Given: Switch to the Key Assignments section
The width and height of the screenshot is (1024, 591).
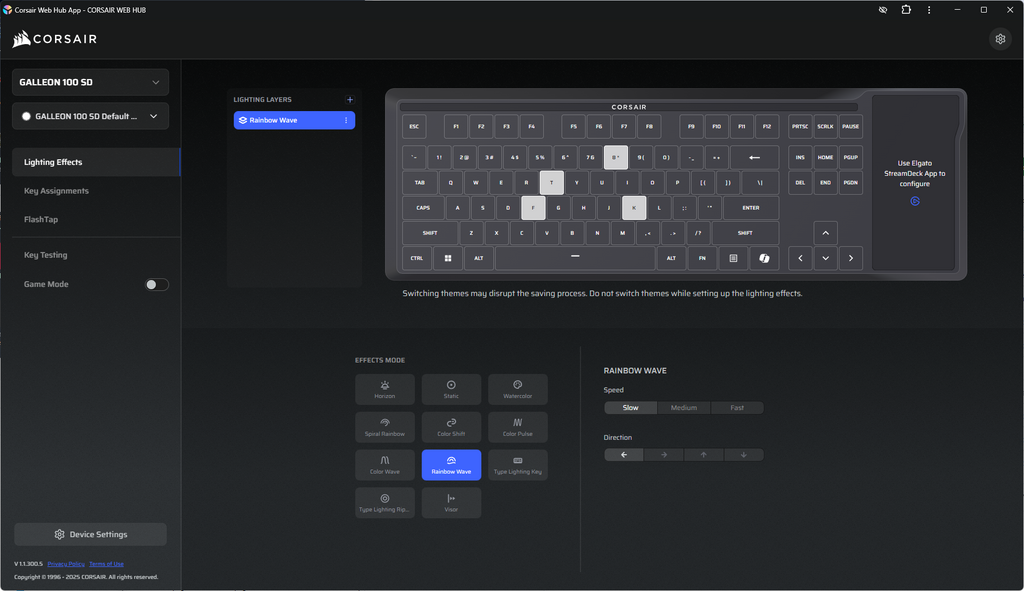Looking at the screenshot, I should pyautogui.click(x=56, y=191).
